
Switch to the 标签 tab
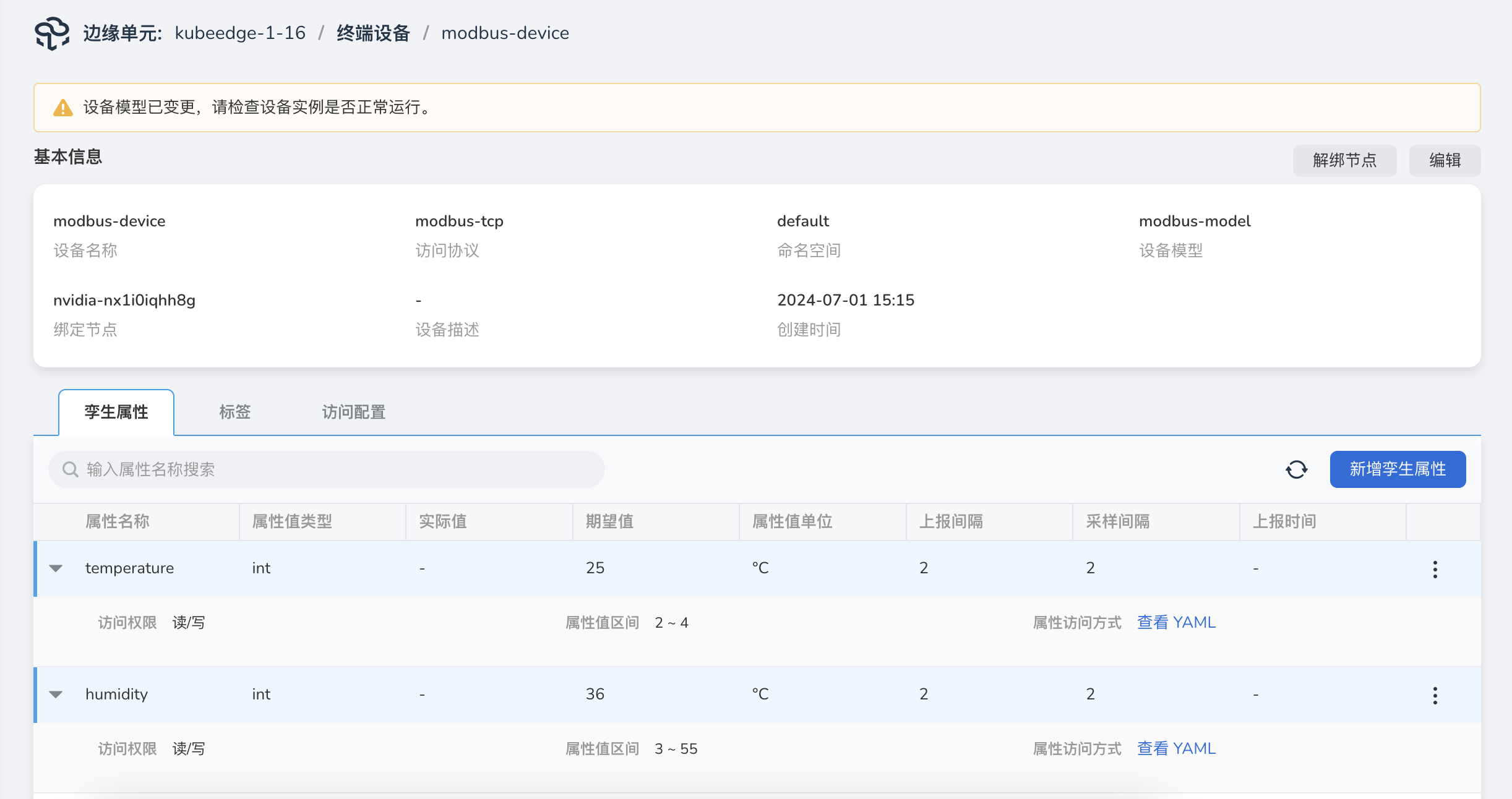click(x=234, y=412)
